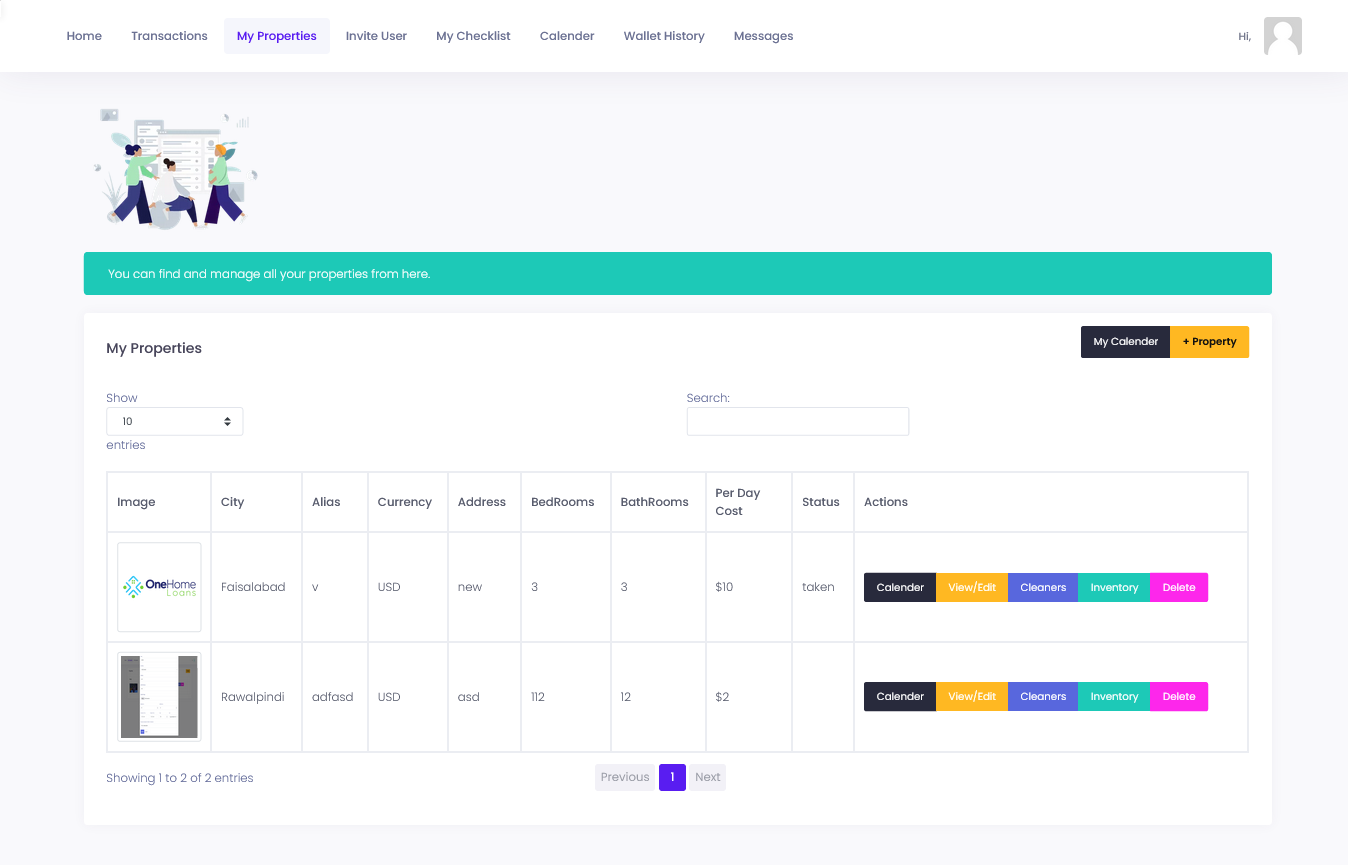Add a new property with + Property
This screenshot has width=1348, height=865.
[1209, 342]
